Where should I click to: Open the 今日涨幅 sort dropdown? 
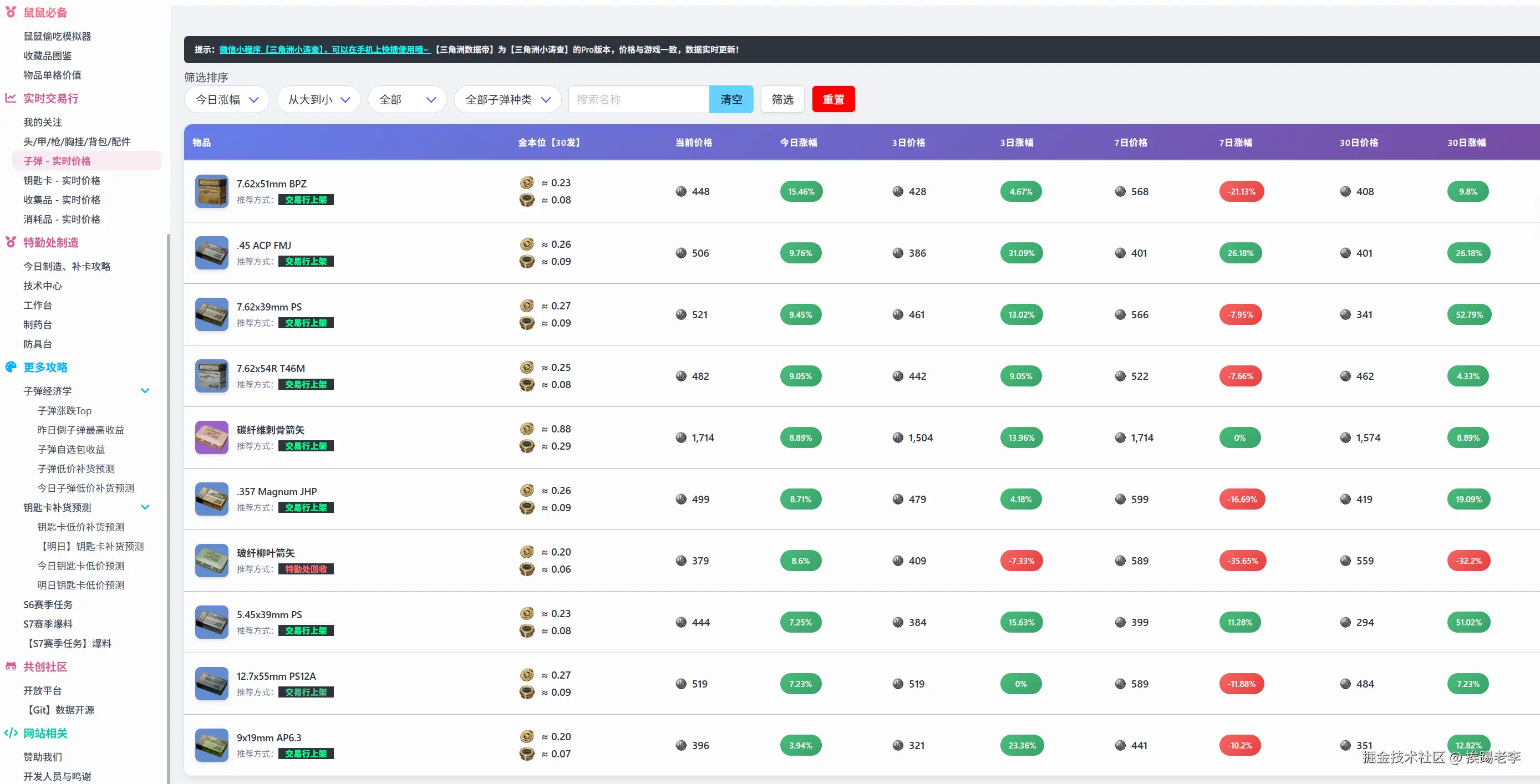pyautogui.click(x=227, y=99)
